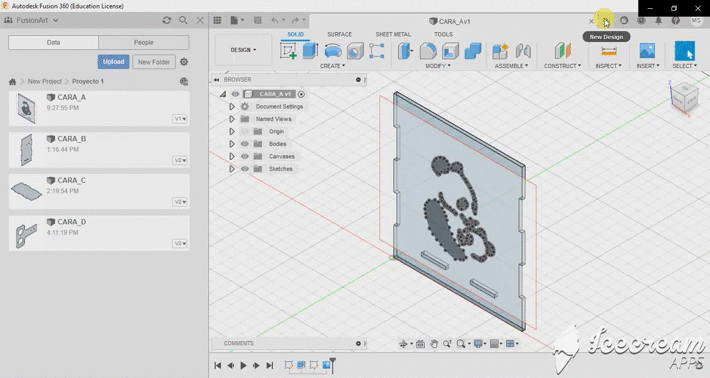
Task: Play the timeline
Action: point(243,365)
